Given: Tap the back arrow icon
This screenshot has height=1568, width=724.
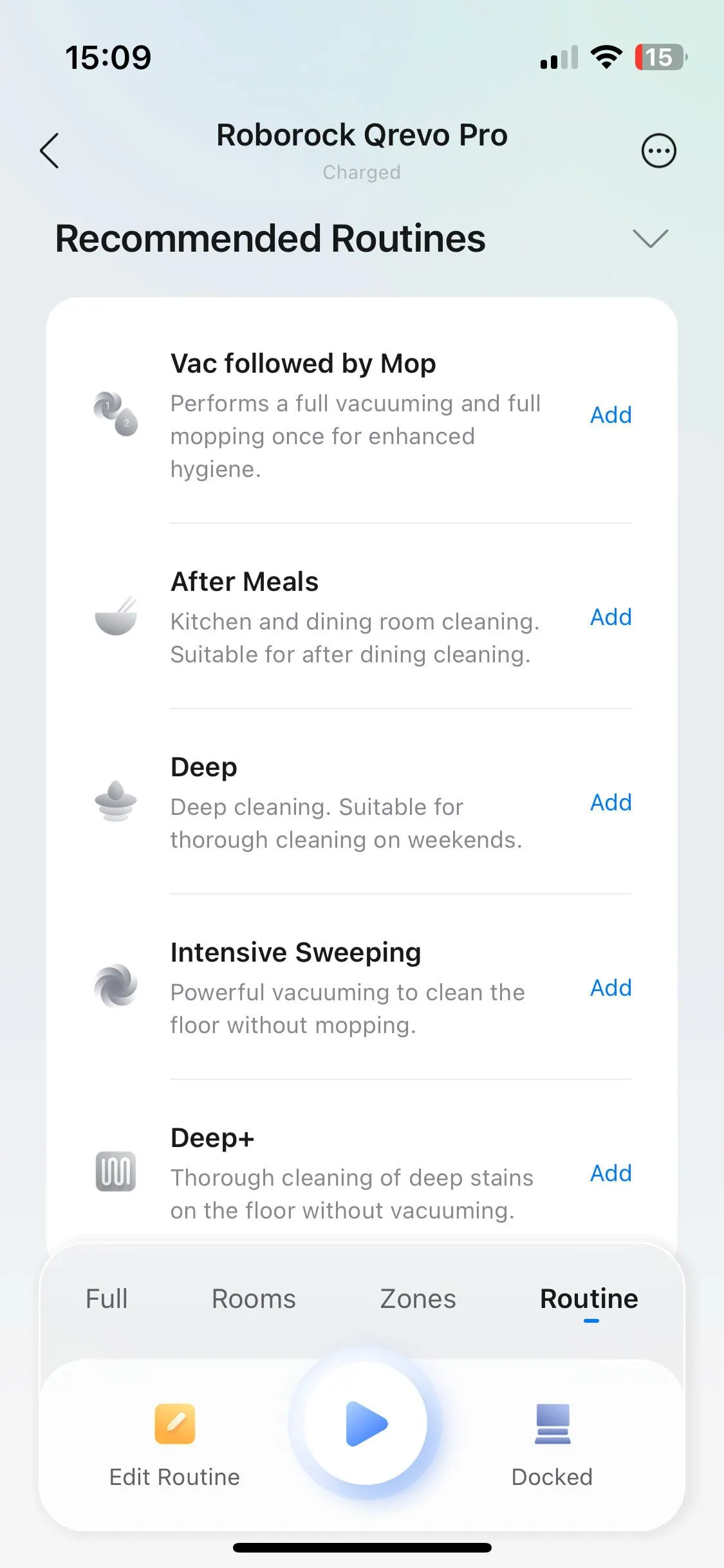Looking at the screenshot, I should [50, 151].
